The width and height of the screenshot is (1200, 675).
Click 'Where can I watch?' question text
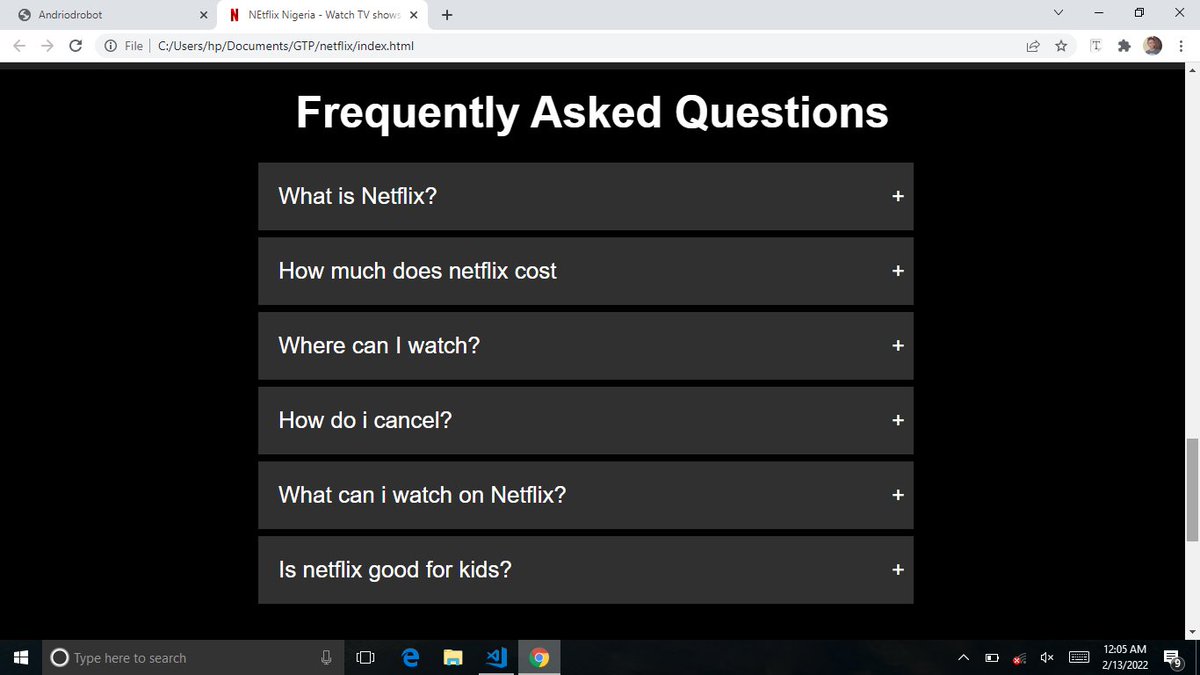(x=379, y=345)
